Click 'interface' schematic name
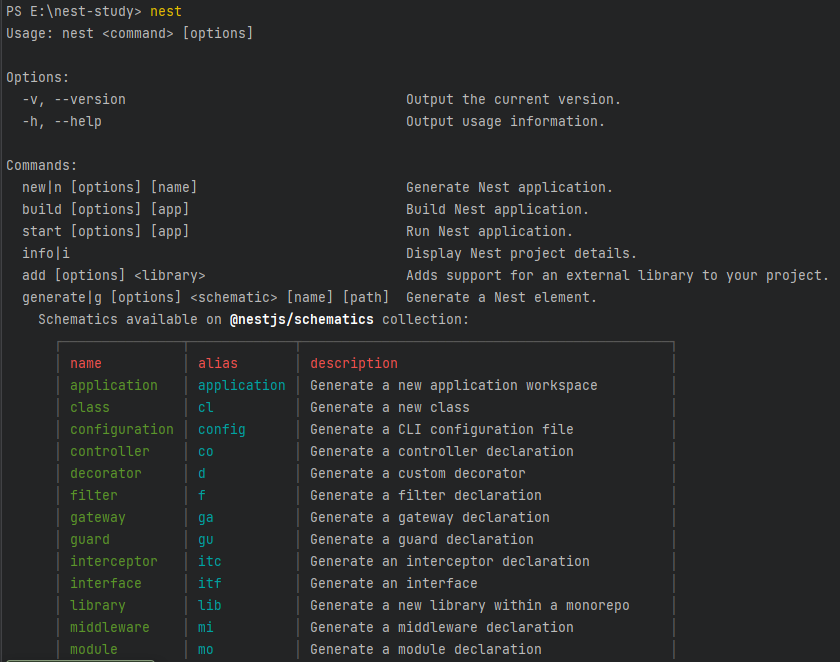The height and width of the screenshot is (662, 840). click(x=106, y=583)
